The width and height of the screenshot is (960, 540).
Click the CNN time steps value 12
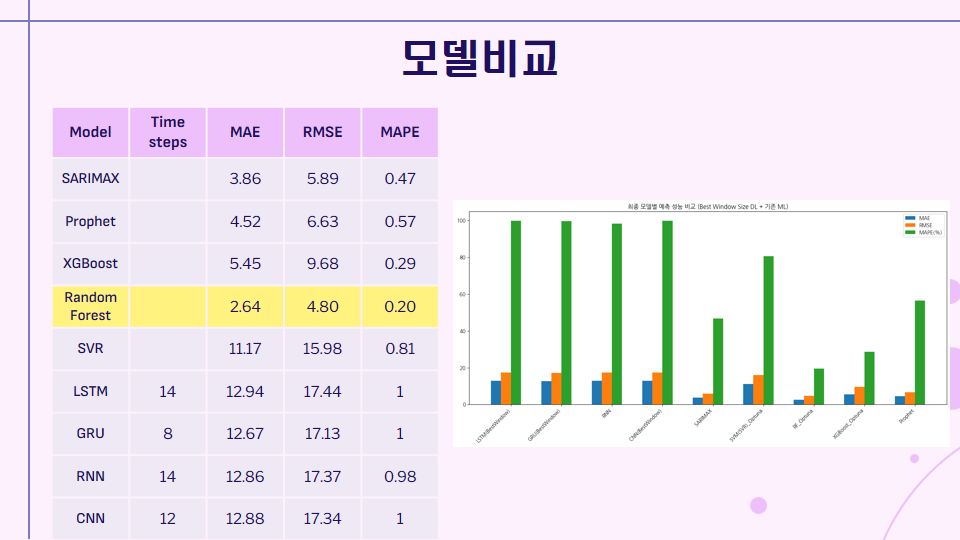coord(168,519)
